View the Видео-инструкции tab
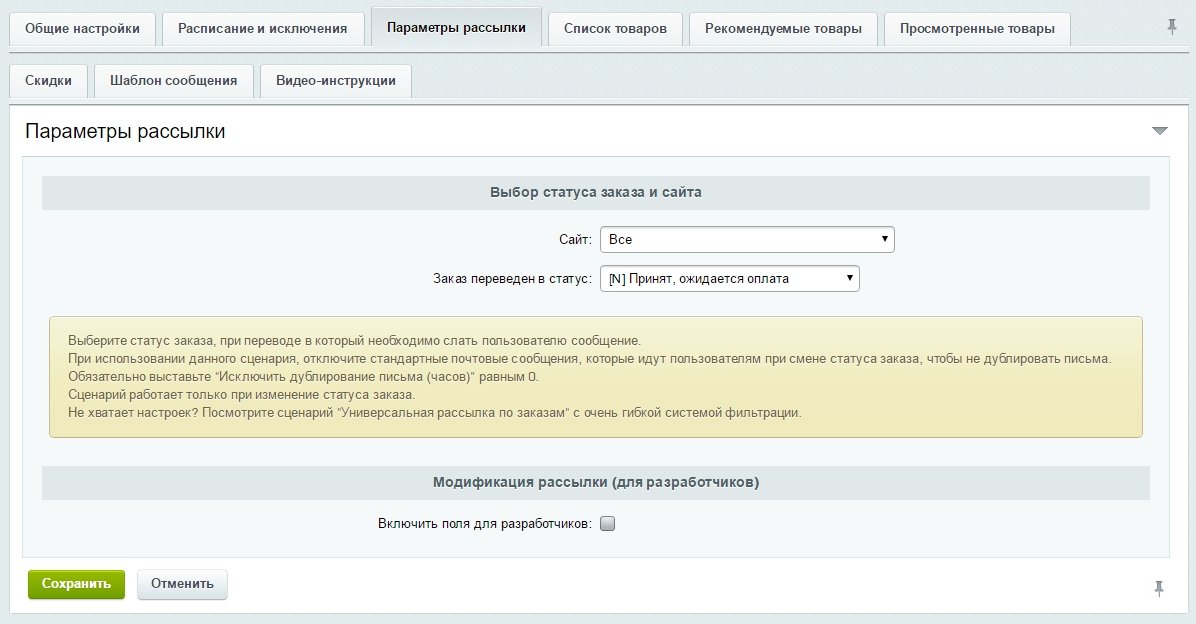Image resolution: width=1196 pixels, height=624 pixels. coord(336,81)
